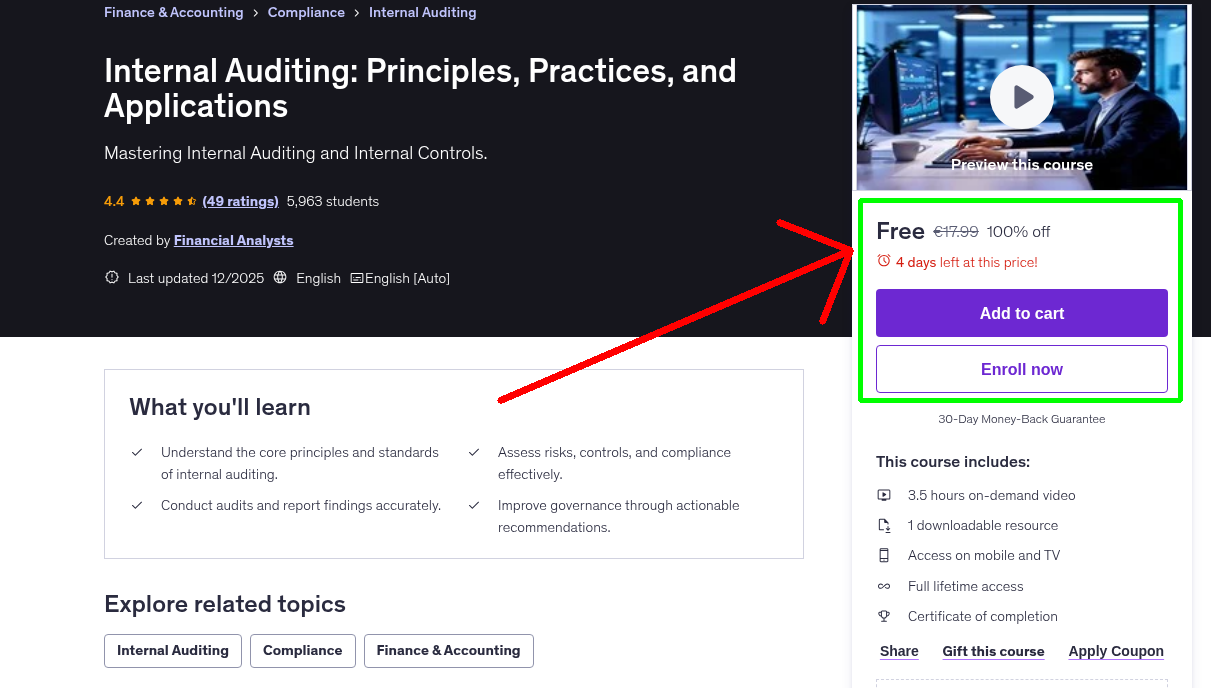Click the course preview thumbnail image

(x=920, y=60)
